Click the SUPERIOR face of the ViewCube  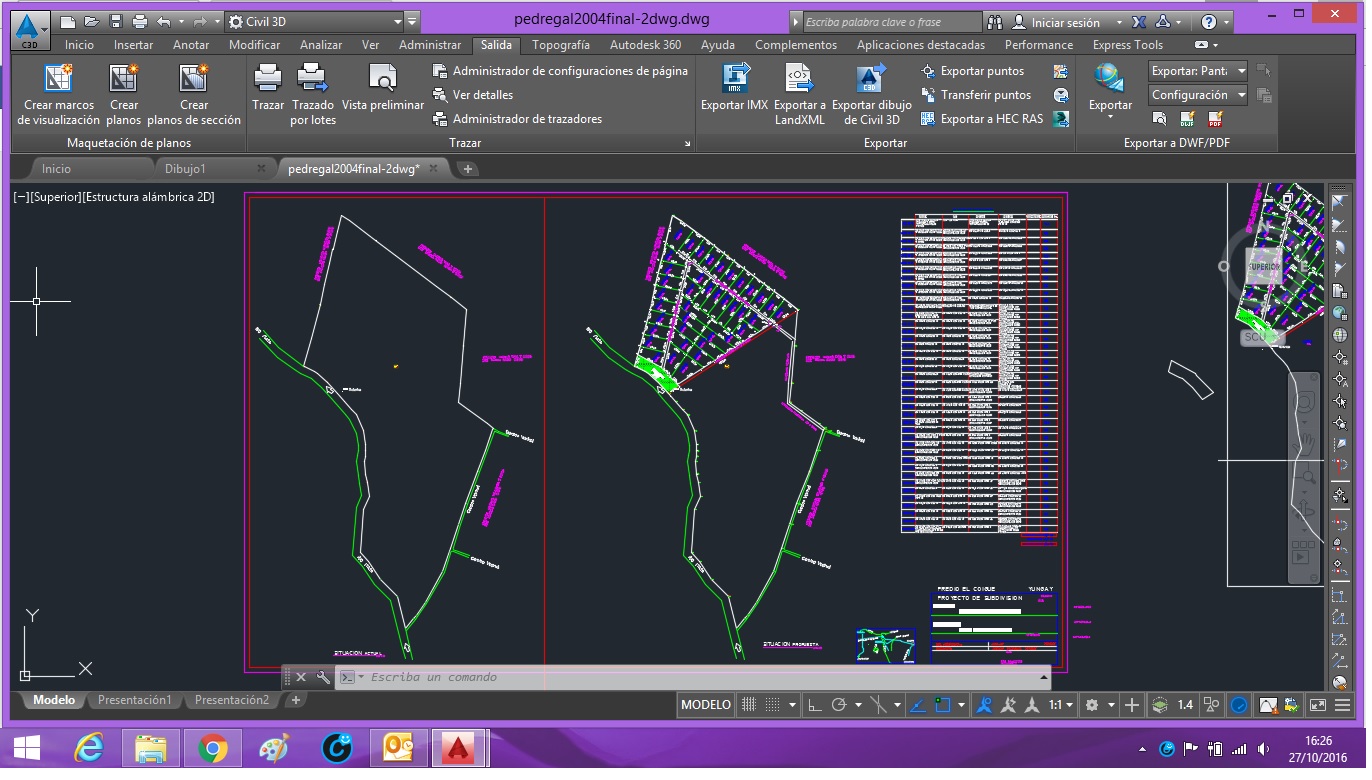1264,267
